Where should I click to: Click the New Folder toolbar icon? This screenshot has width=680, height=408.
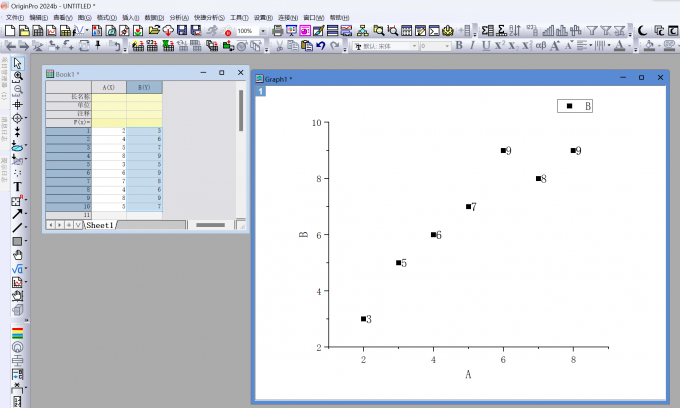[24, 31]
